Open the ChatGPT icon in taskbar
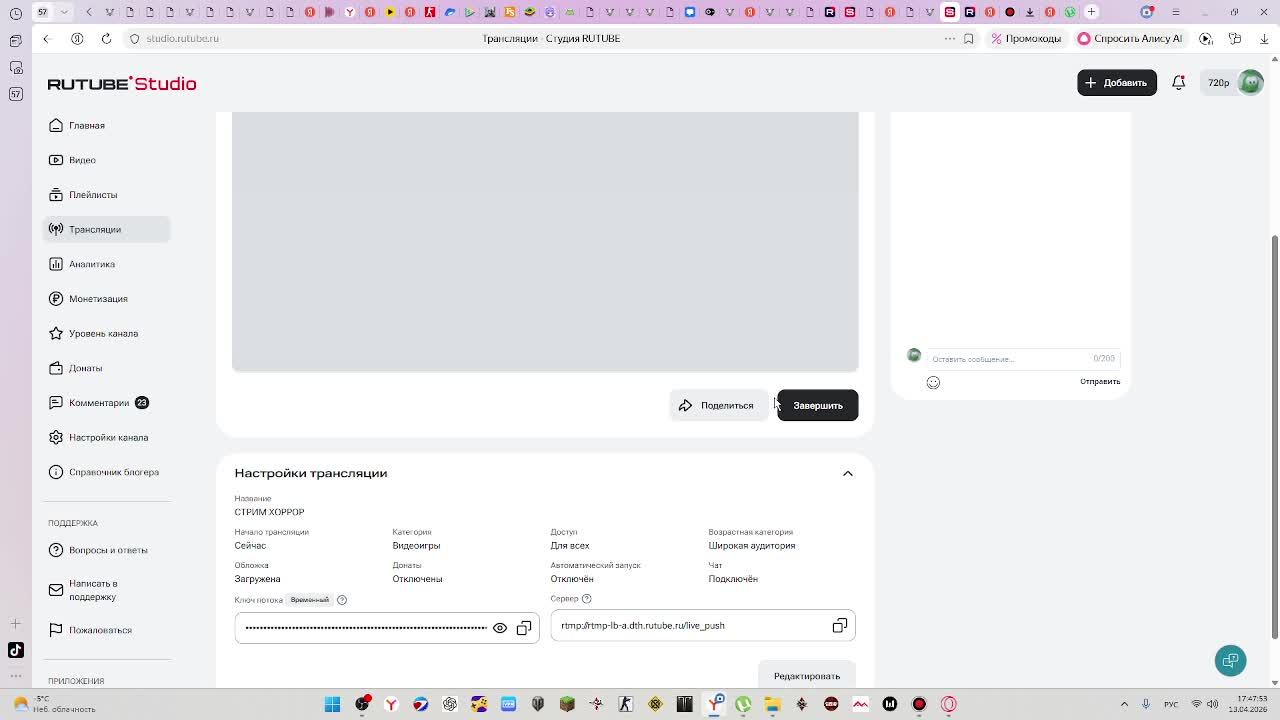Image resolution: width=1280 pixels, height=720 pixels. (x=450, y=704)
